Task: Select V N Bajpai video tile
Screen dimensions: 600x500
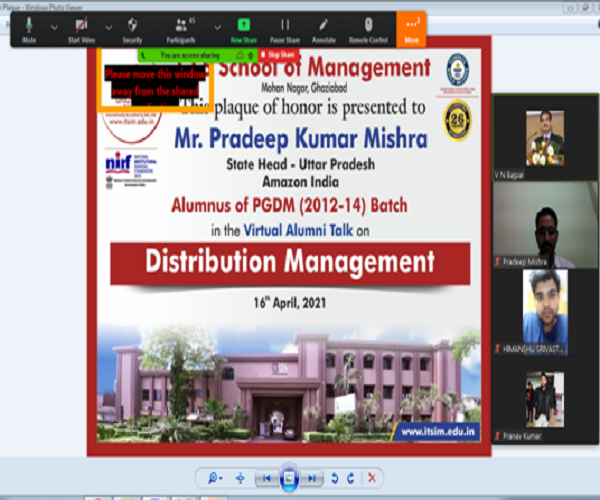Action: click(x=545, y=138)
